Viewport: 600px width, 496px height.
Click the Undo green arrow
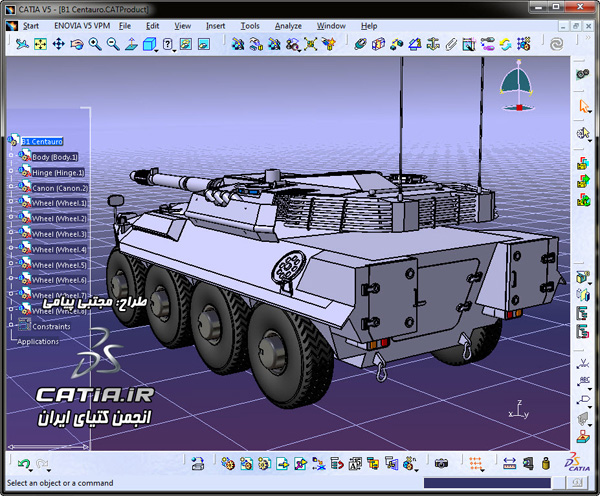(24, 463)
